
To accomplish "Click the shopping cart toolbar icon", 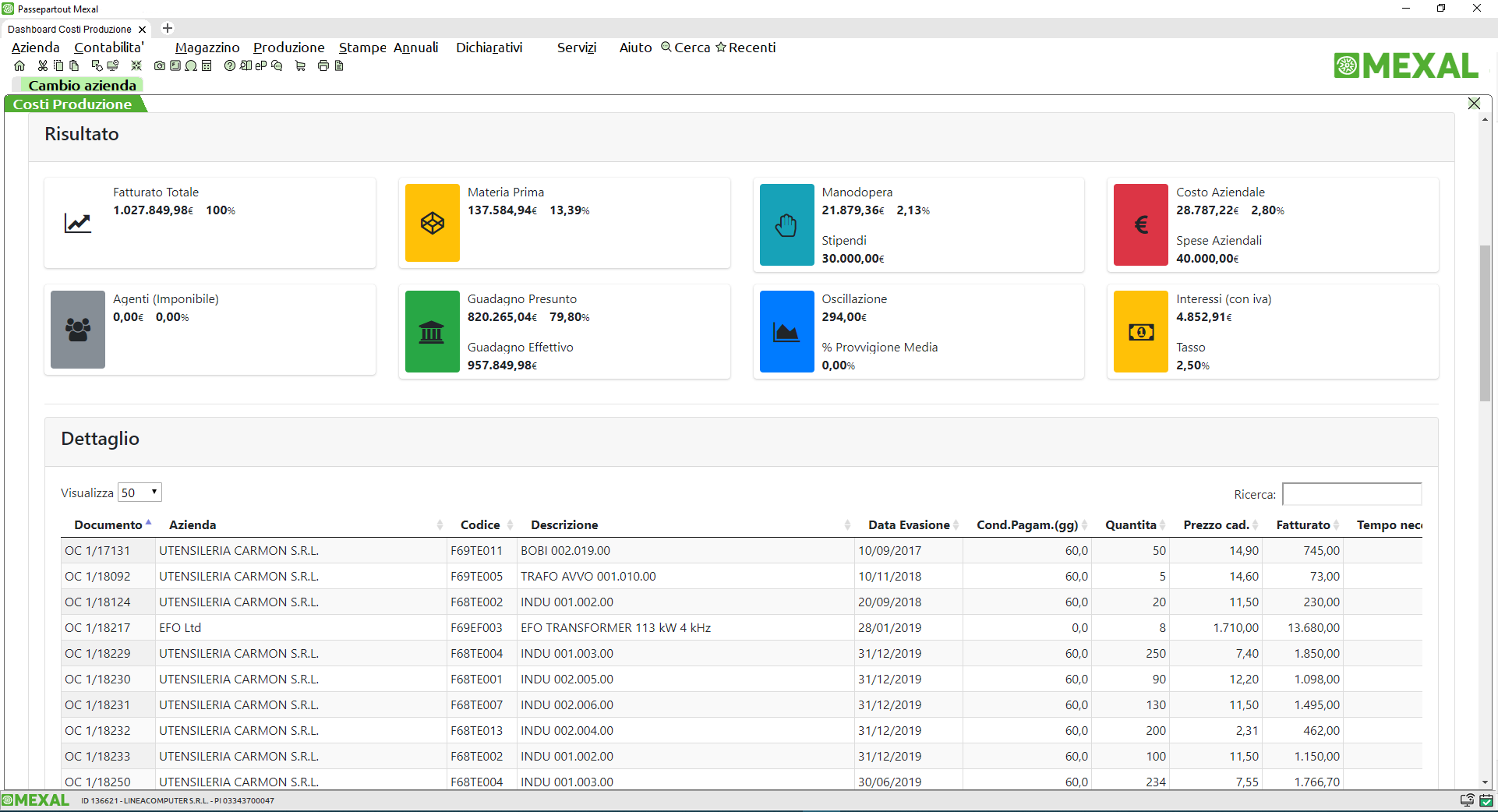I will (x=300, y=66).
